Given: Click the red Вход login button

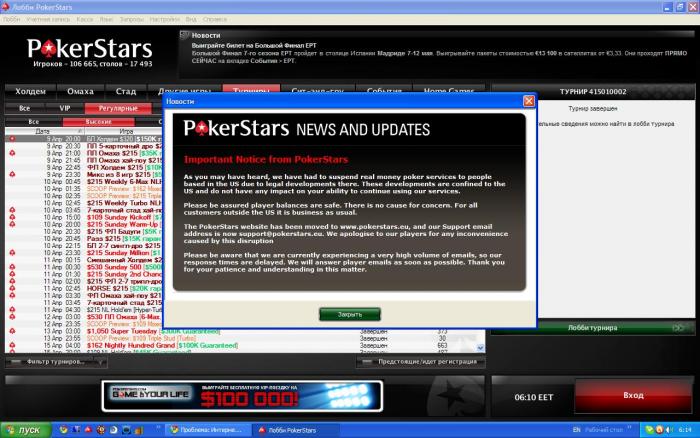Looking at the screenshot, I should (x=633, y=395).
